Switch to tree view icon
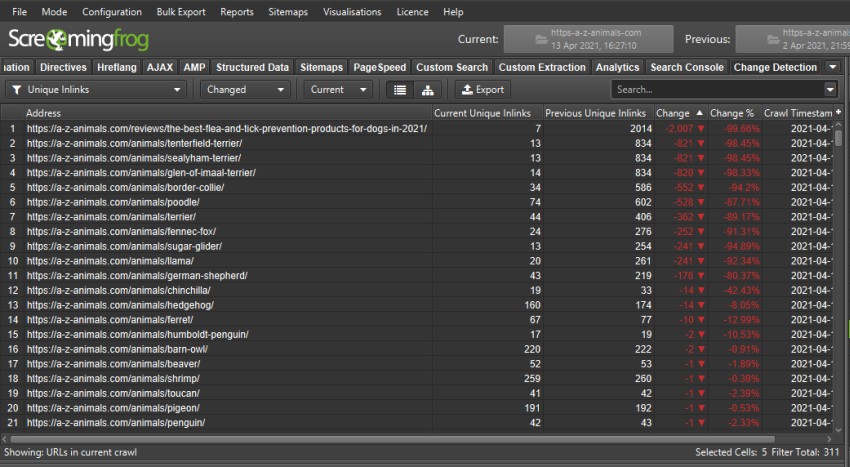850x467 pixels. [x=428, y=90]
